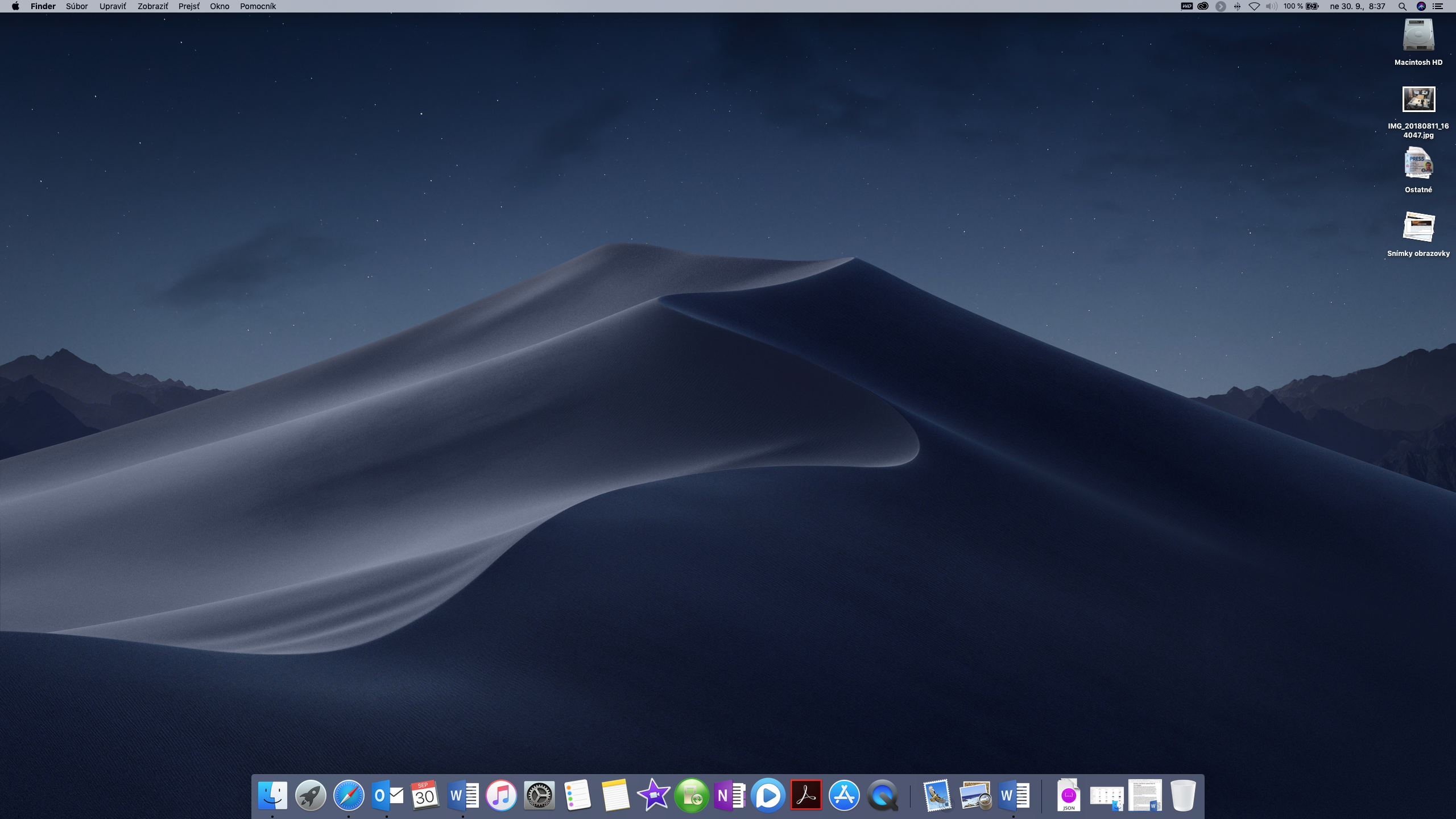
Task: Open the Trash in the Dock
Action: 1183,795
